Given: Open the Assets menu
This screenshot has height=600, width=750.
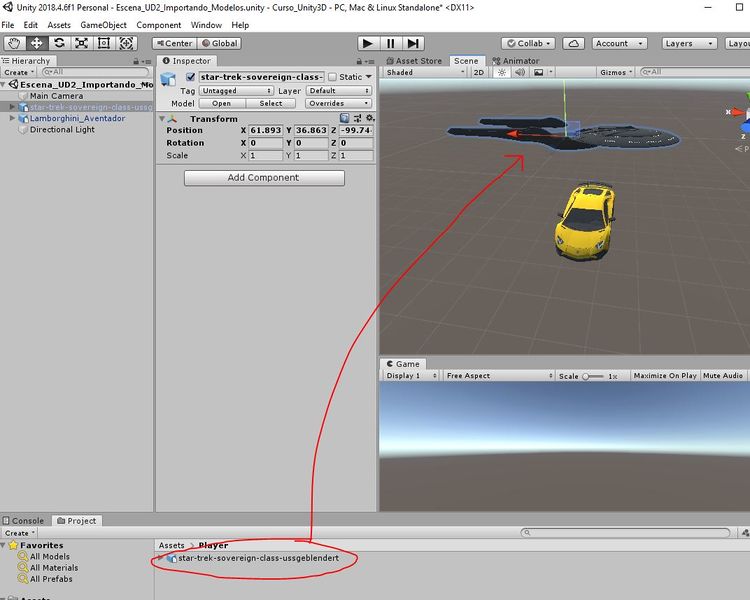Looking at the screenshot, I should pyautogui.click(x=59, y=25).
